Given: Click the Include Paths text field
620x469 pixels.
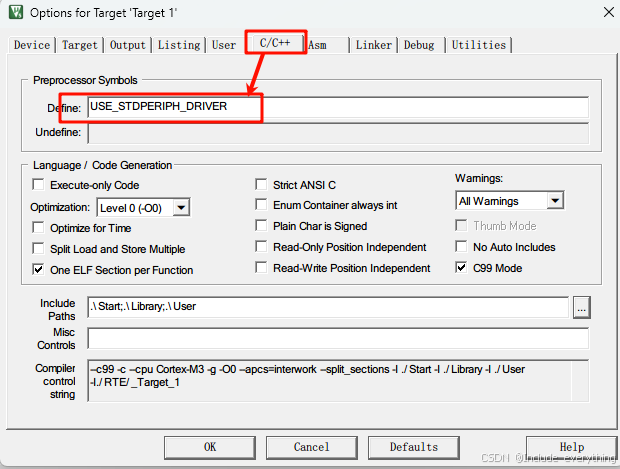Looking at the screenshot, I should coord(328,307).
